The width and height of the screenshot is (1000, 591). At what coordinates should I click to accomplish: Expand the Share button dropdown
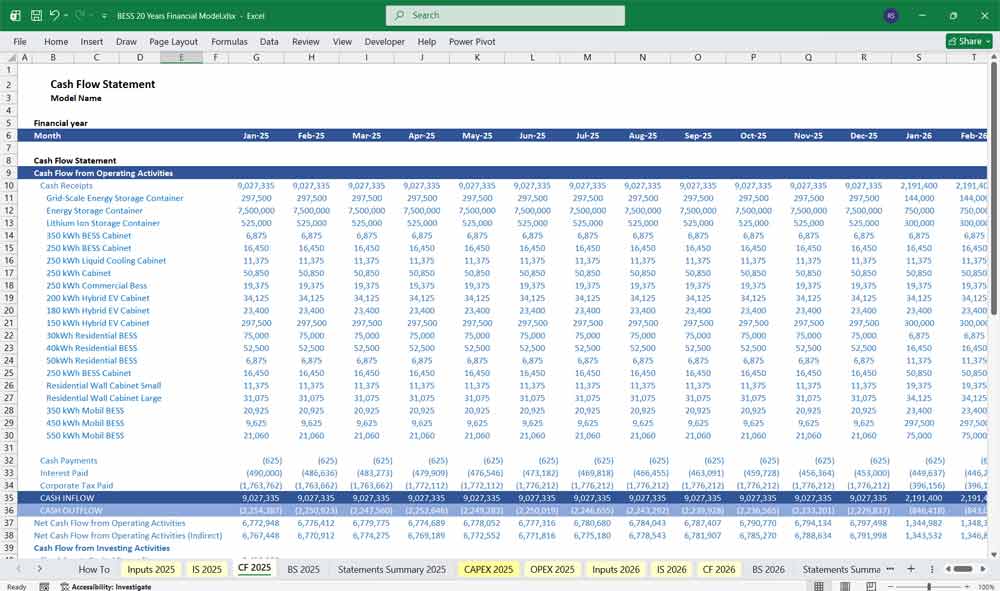point(987,41)
